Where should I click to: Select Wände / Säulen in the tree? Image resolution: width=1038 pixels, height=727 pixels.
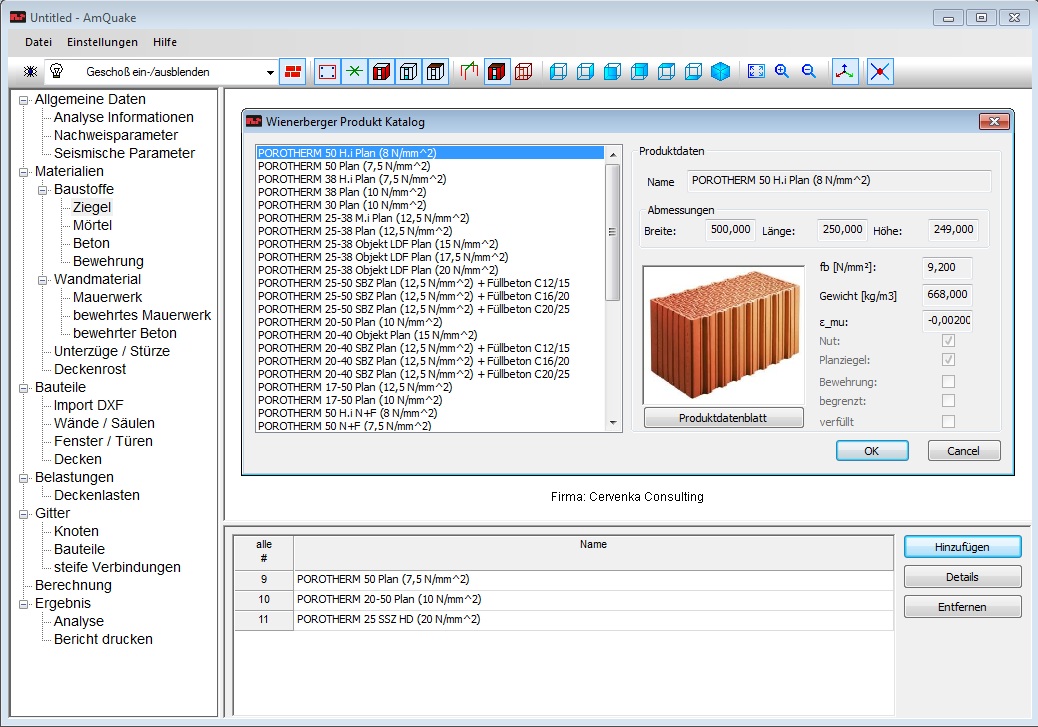[105, 423]
